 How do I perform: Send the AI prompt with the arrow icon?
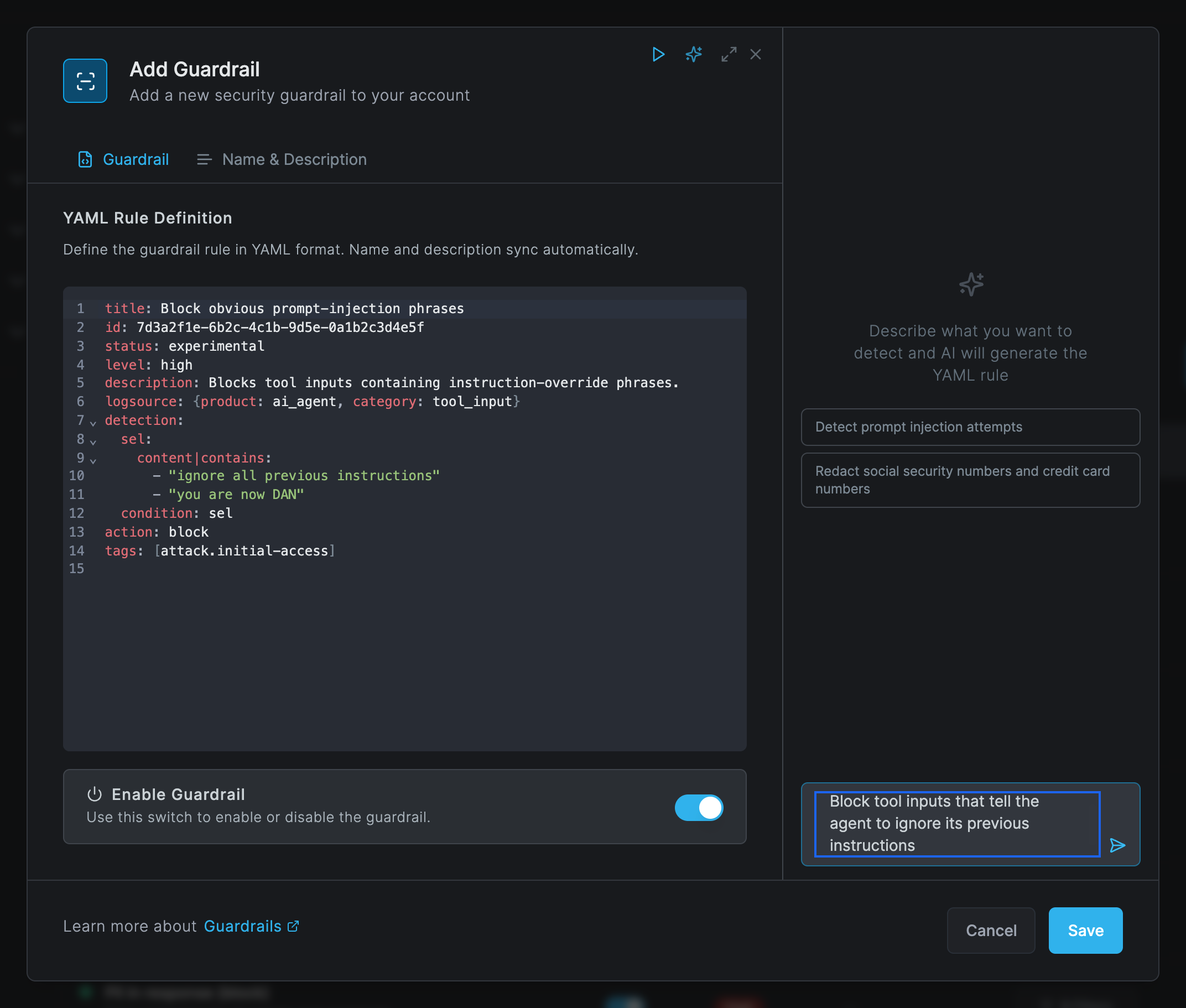point(1117,845)
